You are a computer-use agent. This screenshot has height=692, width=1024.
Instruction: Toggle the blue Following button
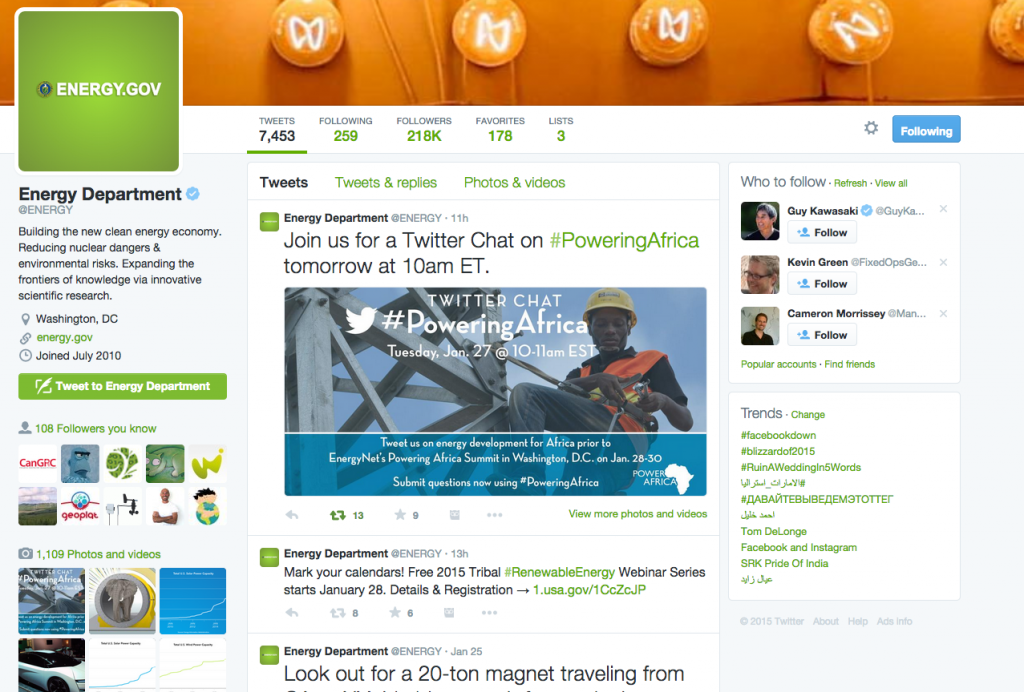coord(926,129)
